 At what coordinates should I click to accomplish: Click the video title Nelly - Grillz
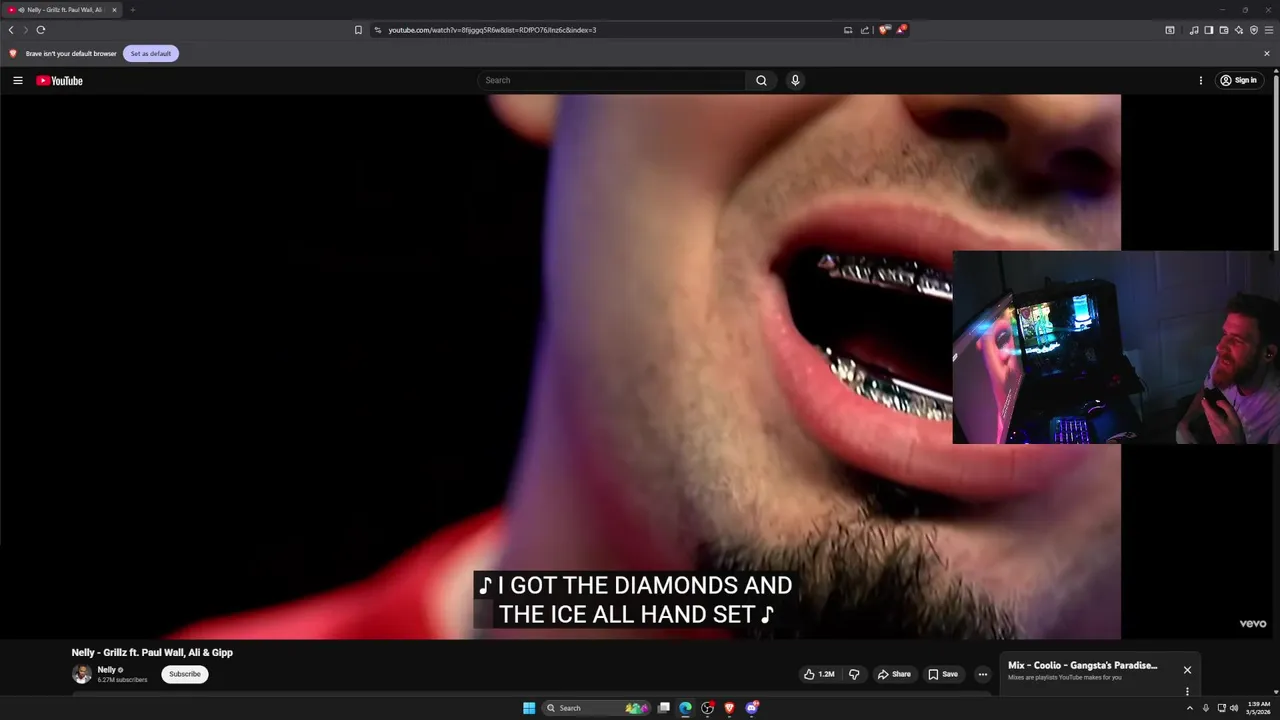point(152,653)
